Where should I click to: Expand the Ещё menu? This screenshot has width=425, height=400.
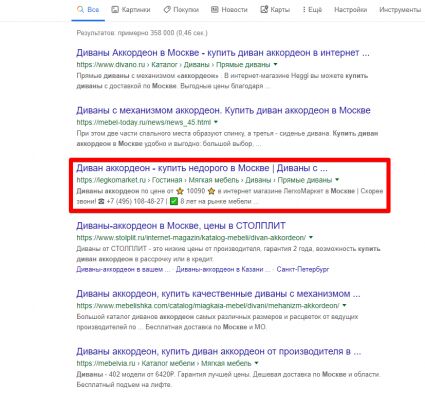(x=312, y=10)
